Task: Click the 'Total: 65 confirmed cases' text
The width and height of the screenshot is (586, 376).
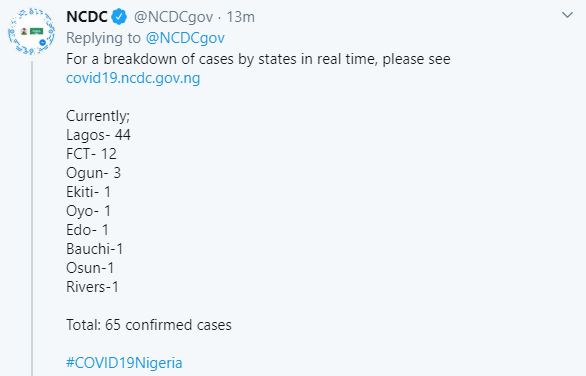Action: point(149,325)
